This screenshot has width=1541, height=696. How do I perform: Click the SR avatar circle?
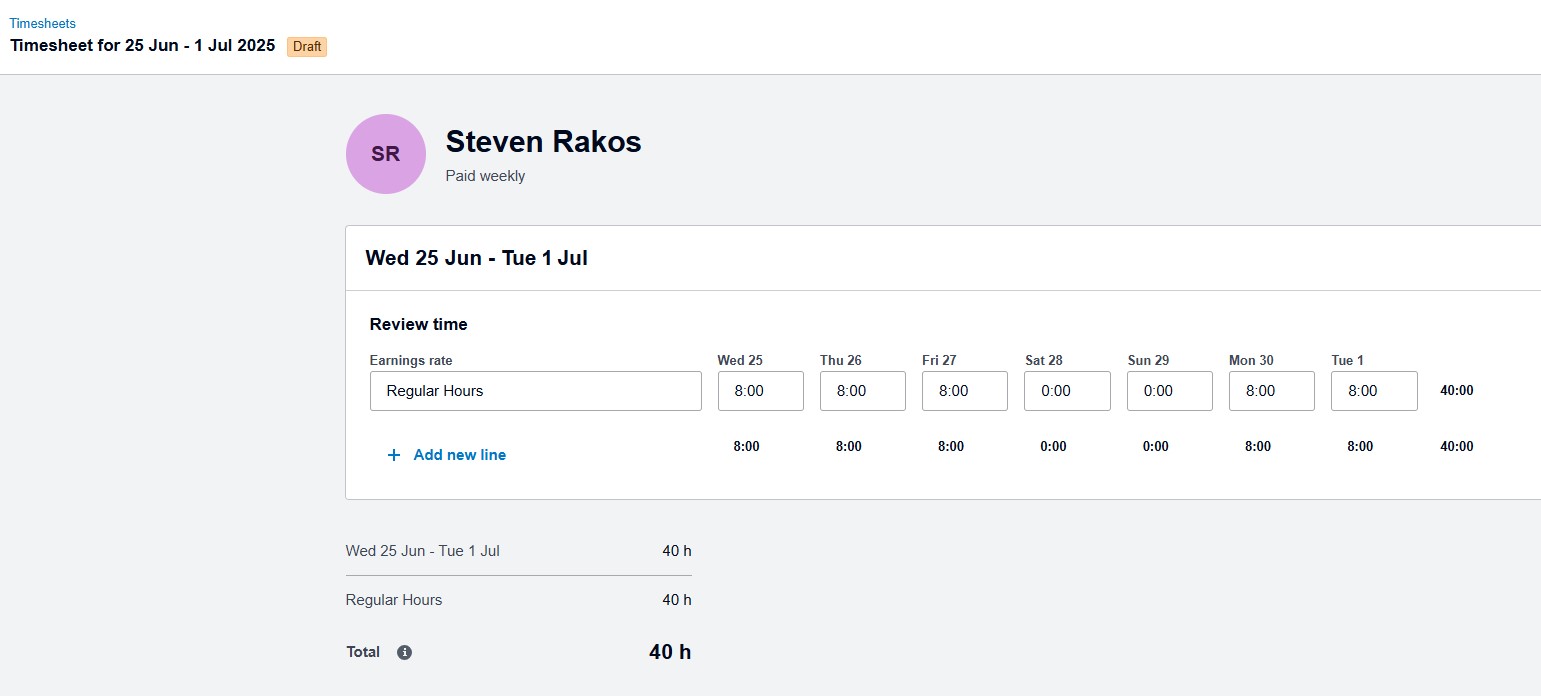click(x=386, y=154)
